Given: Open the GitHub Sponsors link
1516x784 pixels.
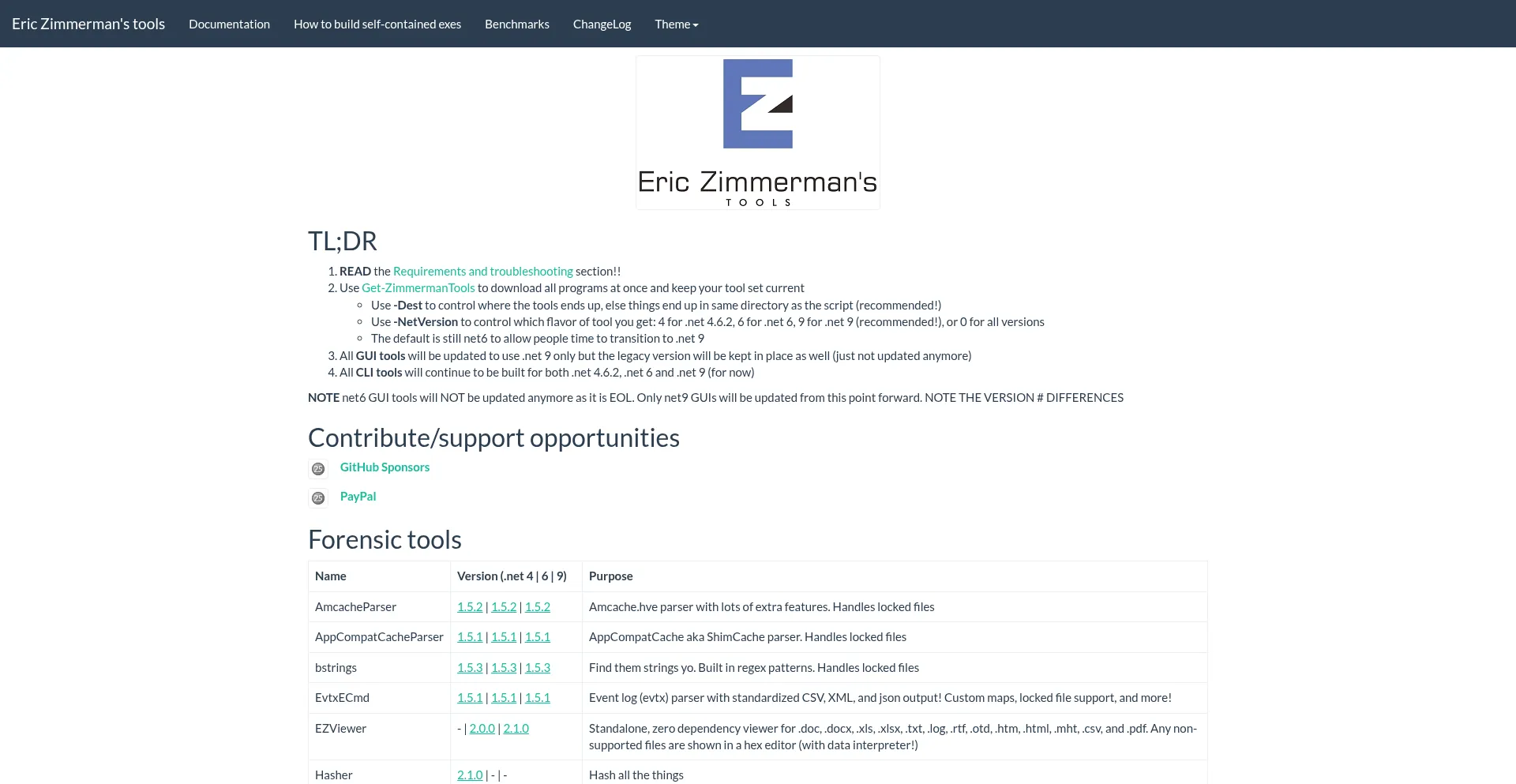Looking at the screenshot, I should click(x=385, y=467).
